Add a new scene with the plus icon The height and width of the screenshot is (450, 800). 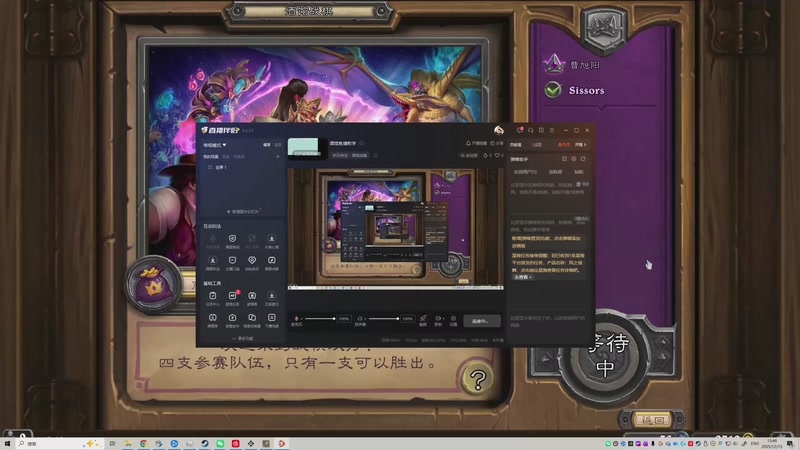278,157
